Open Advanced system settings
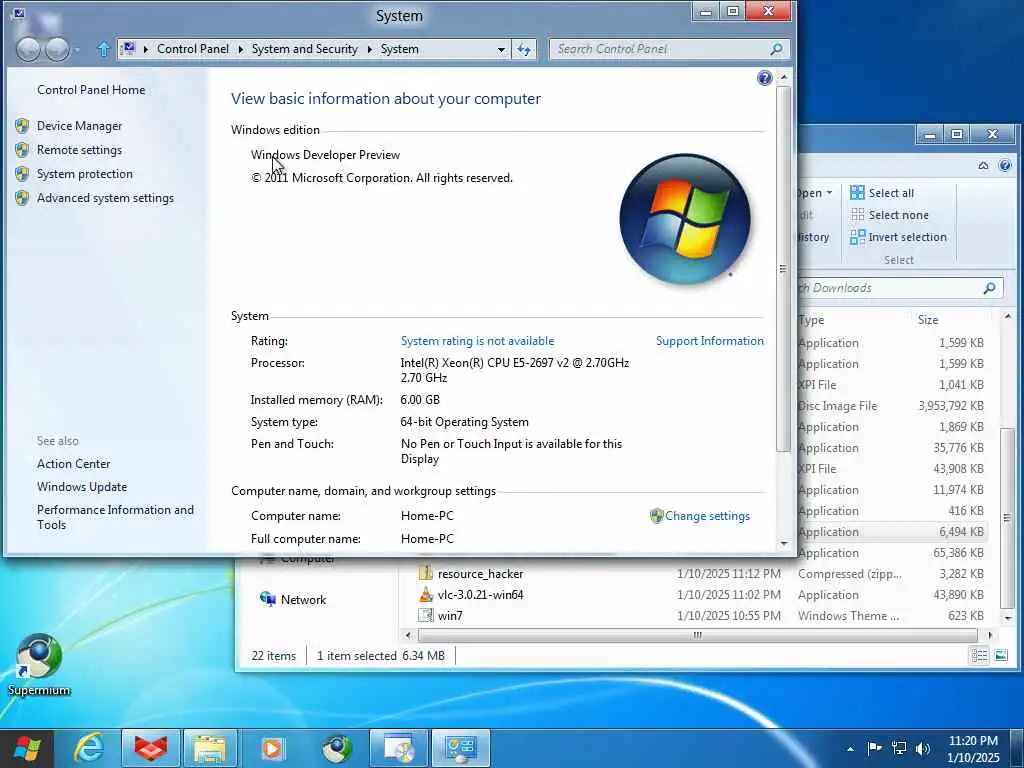1024x768 pixels. click(105, 198)
